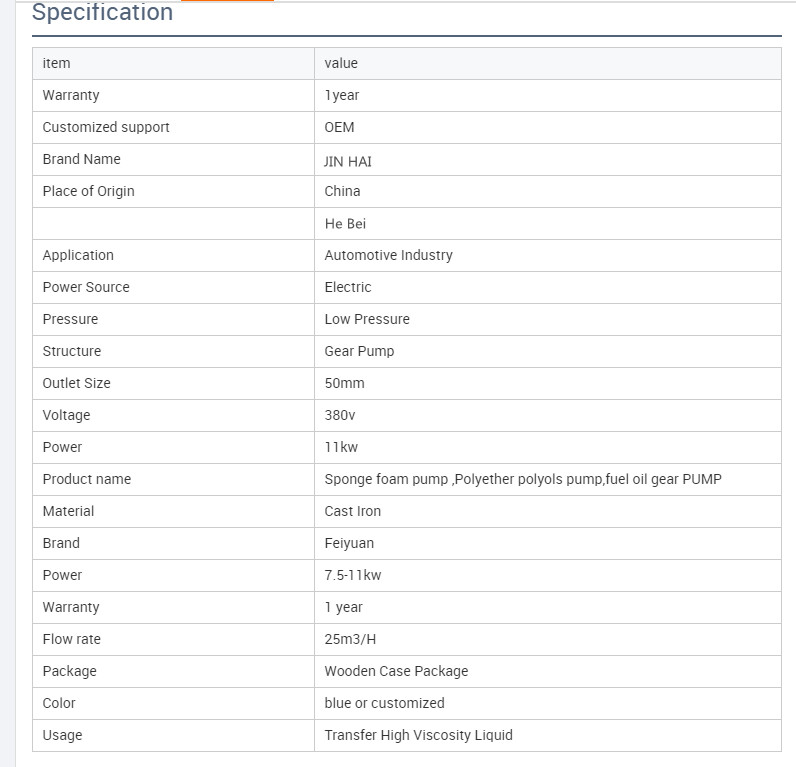This screenshot has height=767, width=796.
Task: Click the 'Place of Origin' label
Action: [x=88, y=191]
